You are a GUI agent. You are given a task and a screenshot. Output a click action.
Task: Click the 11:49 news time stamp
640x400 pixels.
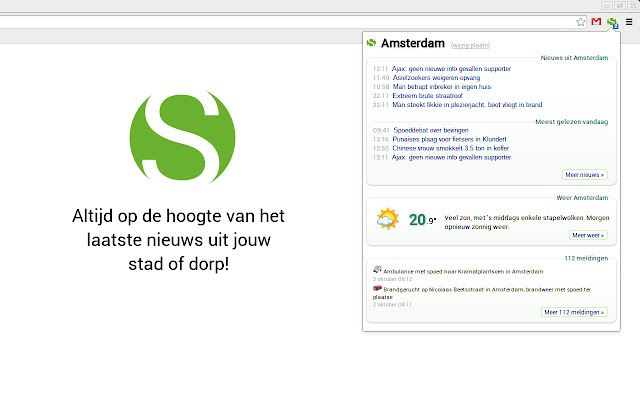[x=381, y=78]
